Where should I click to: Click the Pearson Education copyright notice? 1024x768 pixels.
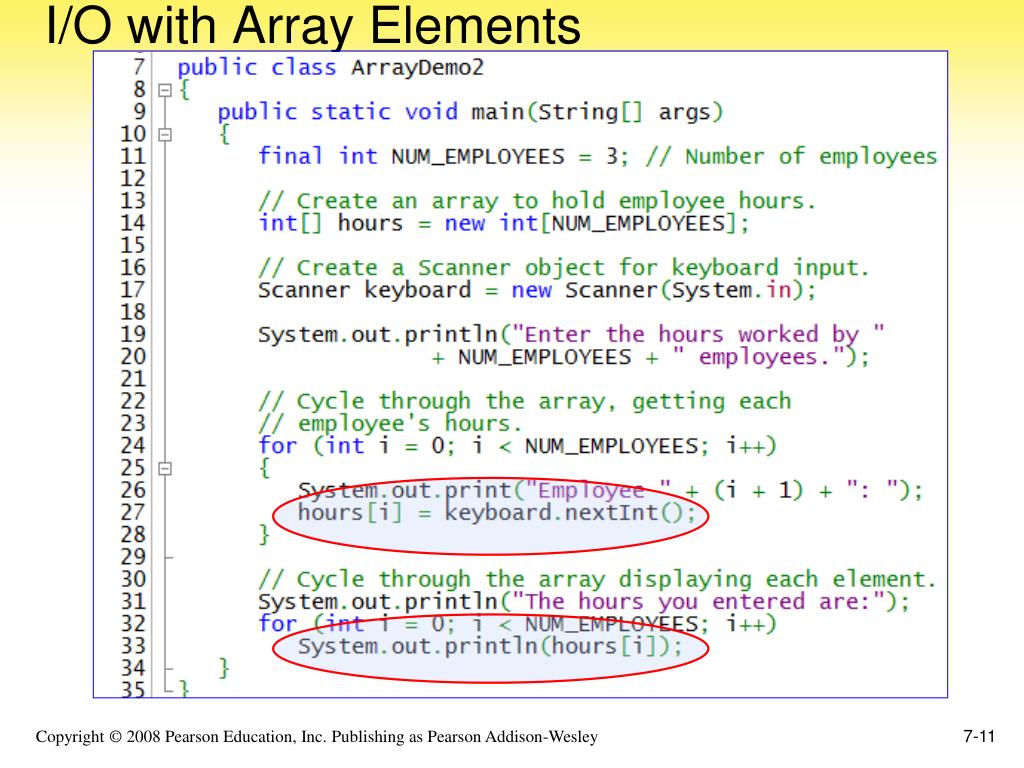coord(317,737)
